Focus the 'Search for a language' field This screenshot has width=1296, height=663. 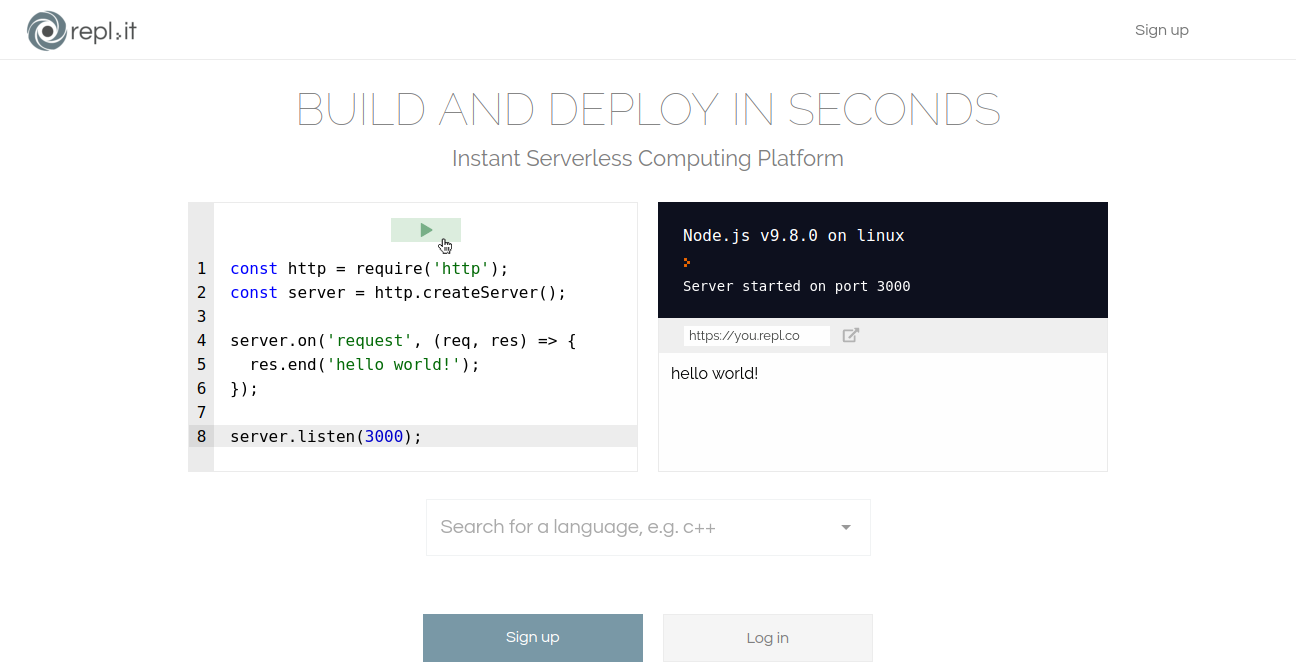[620, 527]
